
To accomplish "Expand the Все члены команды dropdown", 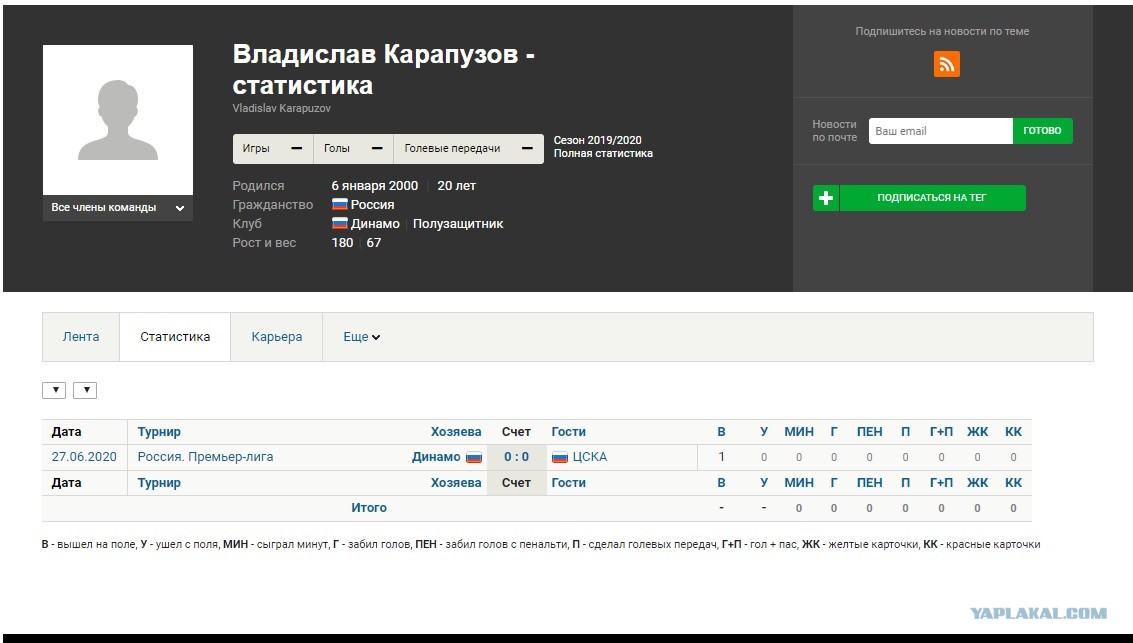I will pos(118,208).
